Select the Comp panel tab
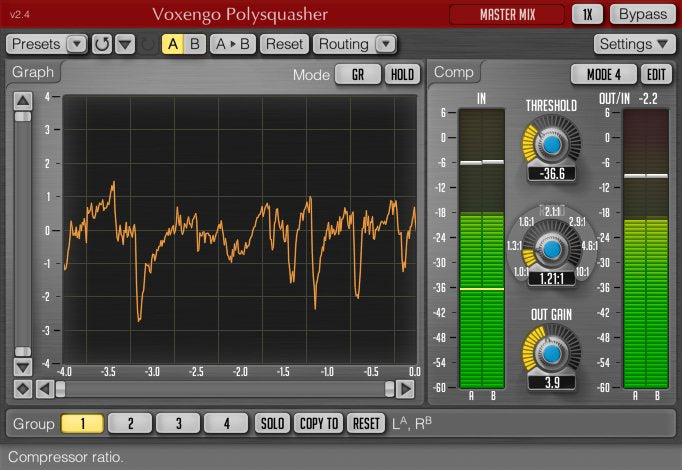This screenshot has height=470, width=682. [455, 72]
